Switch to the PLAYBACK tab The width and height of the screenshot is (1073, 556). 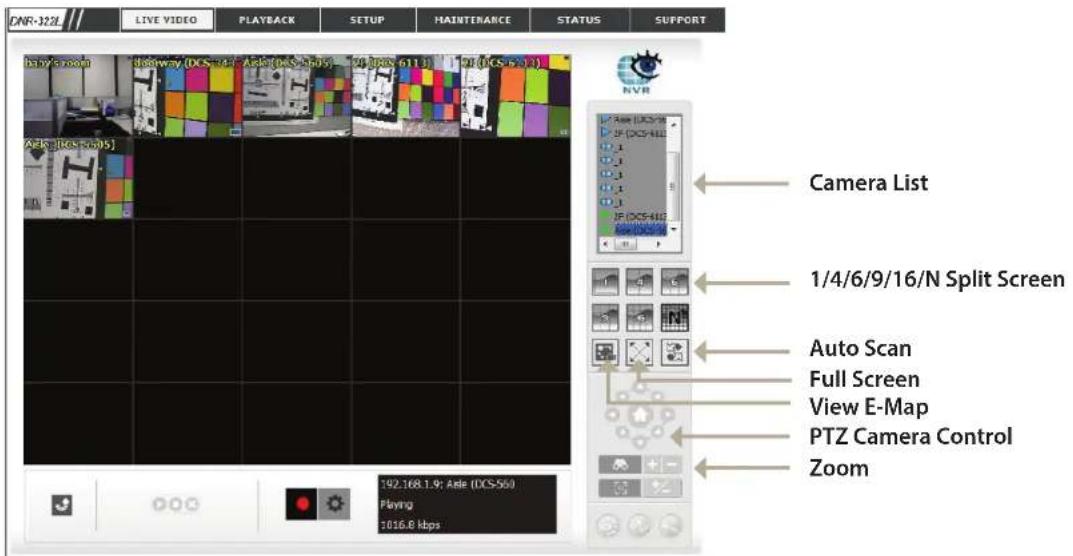click(267, 20)
